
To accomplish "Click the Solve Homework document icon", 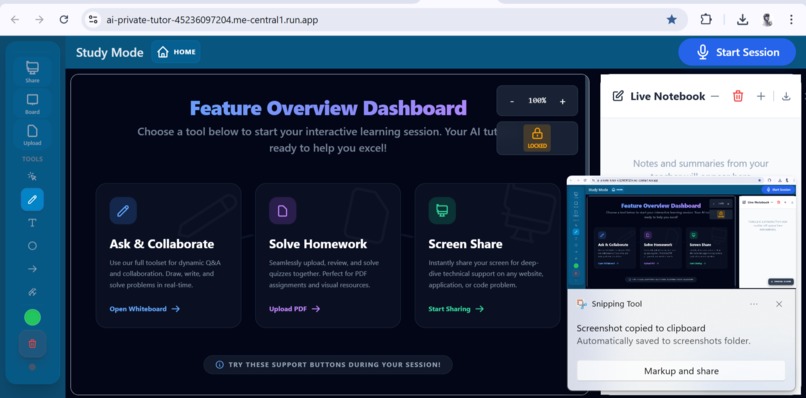I will point(283,210).
